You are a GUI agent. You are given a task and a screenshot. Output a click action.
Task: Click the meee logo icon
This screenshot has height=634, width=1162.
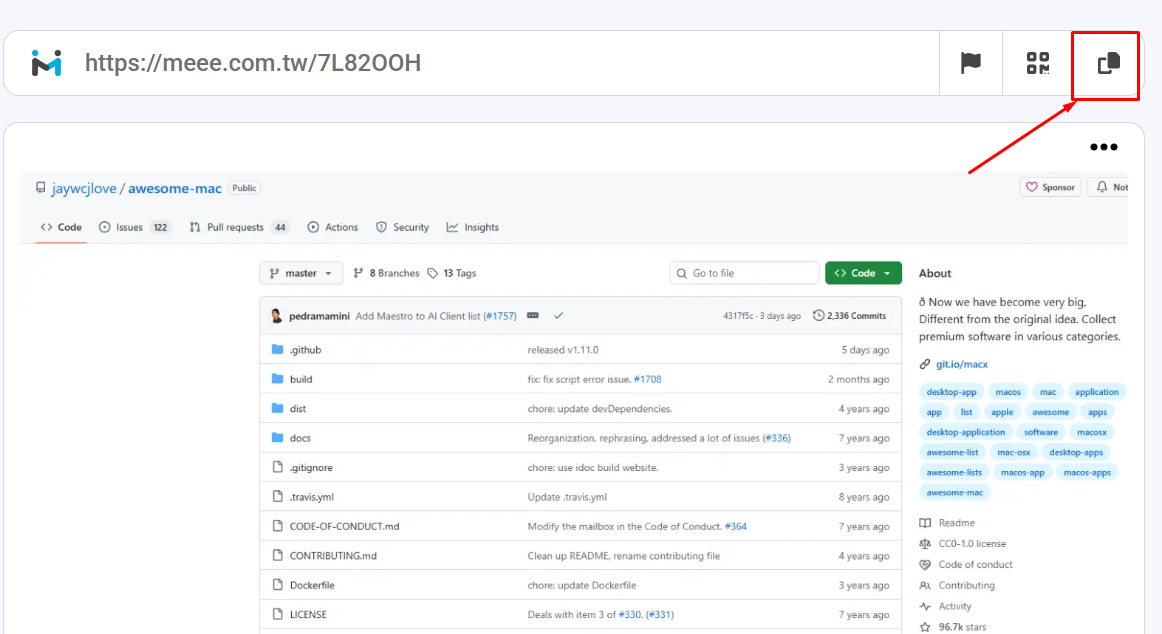(x=47, y=63)
